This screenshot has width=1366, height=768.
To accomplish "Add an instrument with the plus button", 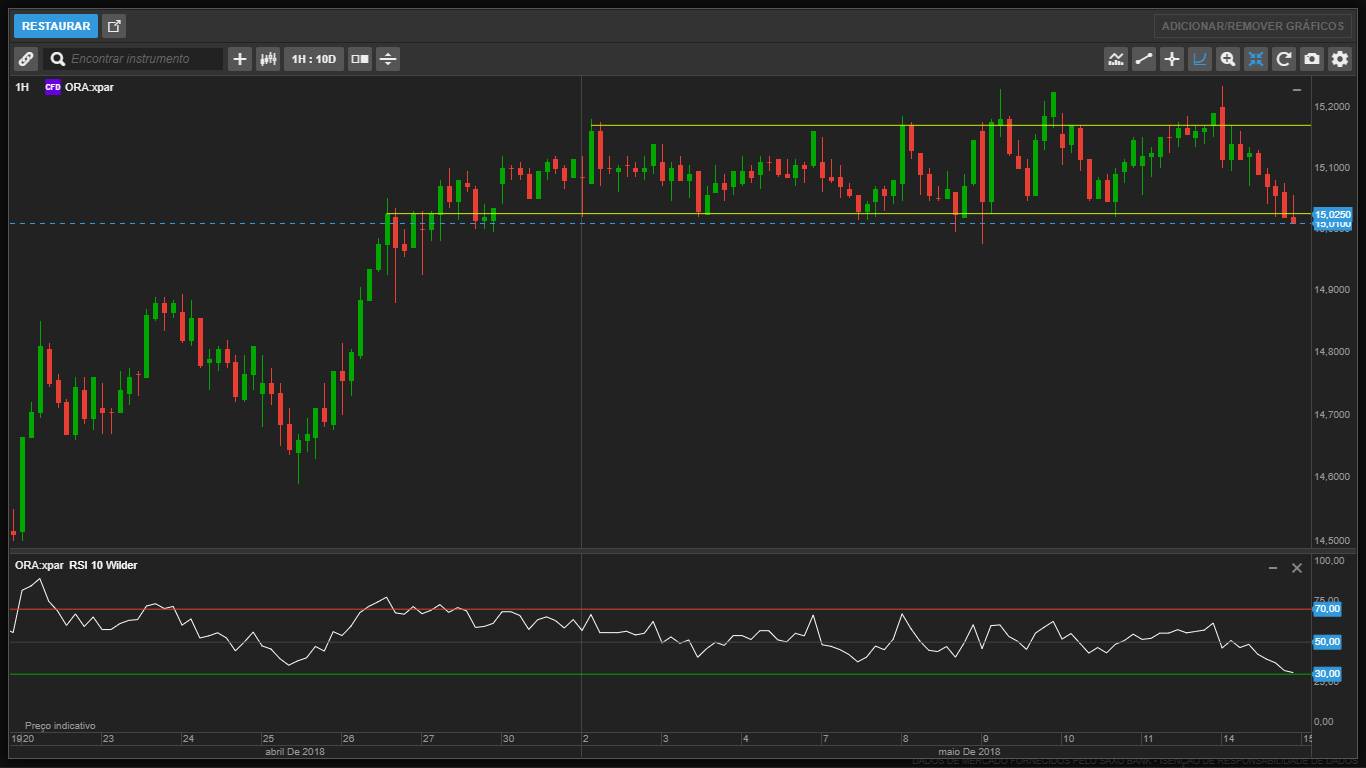I will [x=240, y=59].
